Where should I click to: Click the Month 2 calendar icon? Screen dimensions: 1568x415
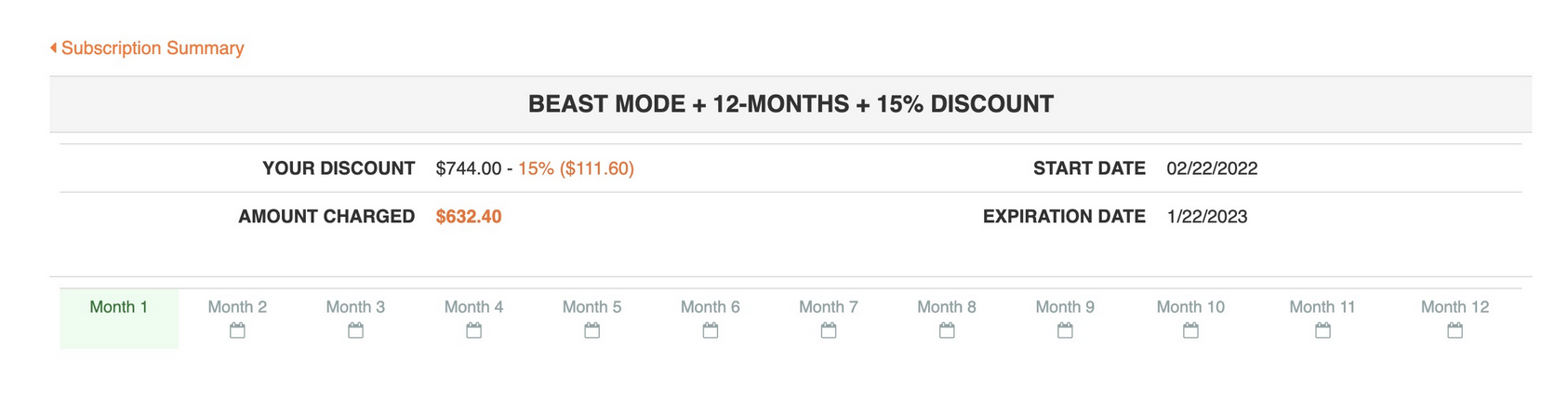click(x=237, y=330)
